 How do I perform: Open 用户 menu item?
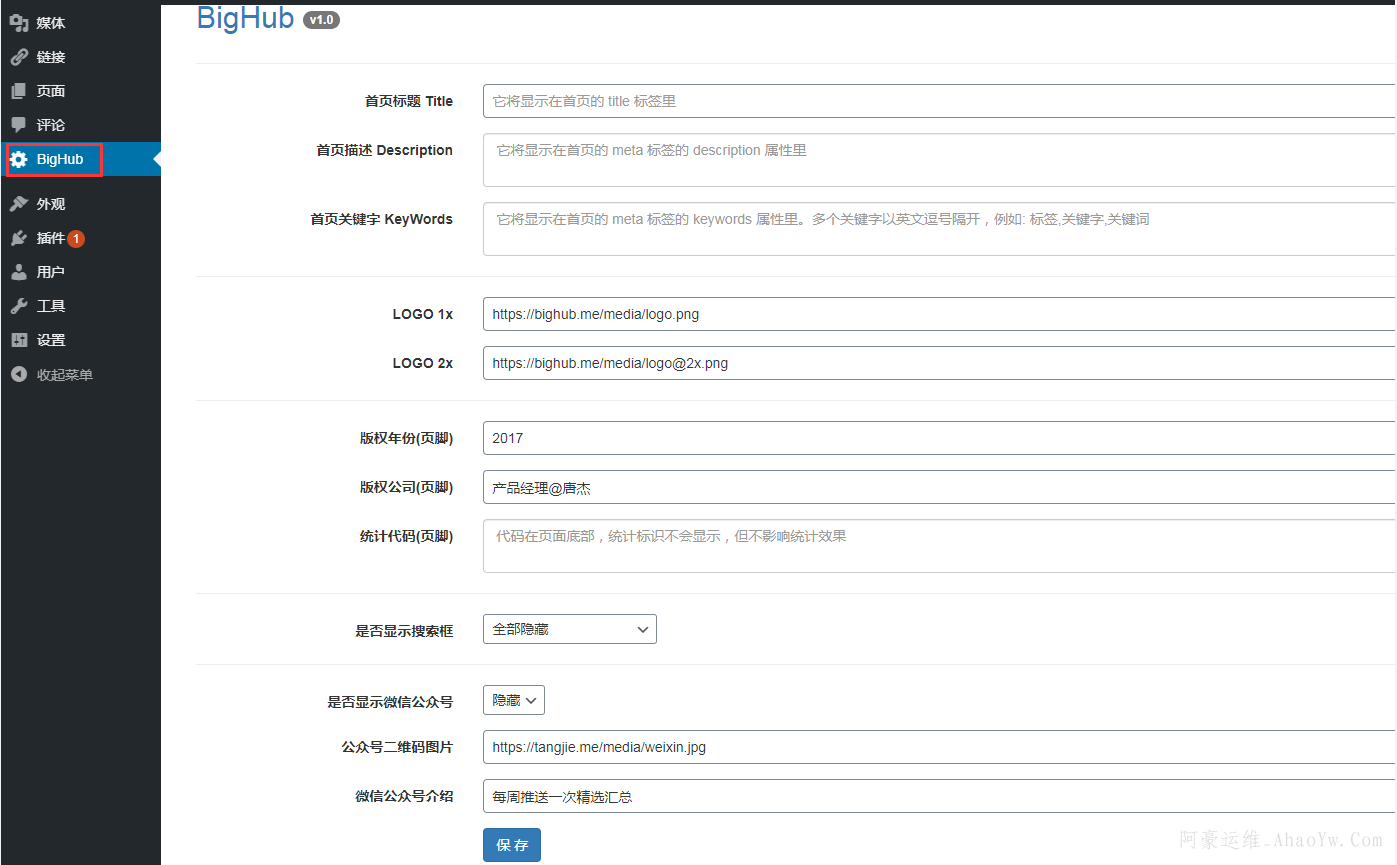[x=51, y=272]
